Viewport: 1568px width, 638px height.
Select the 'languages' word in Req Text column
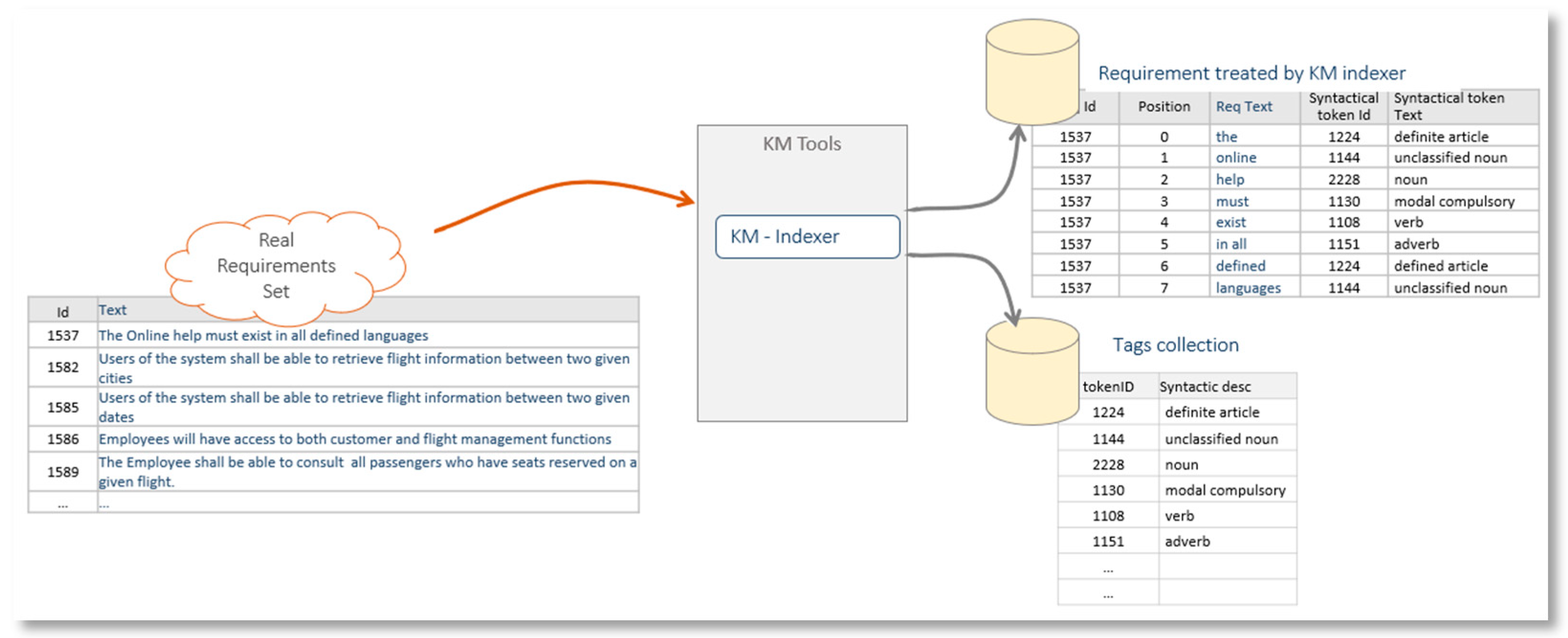[x=1247, y=288]
